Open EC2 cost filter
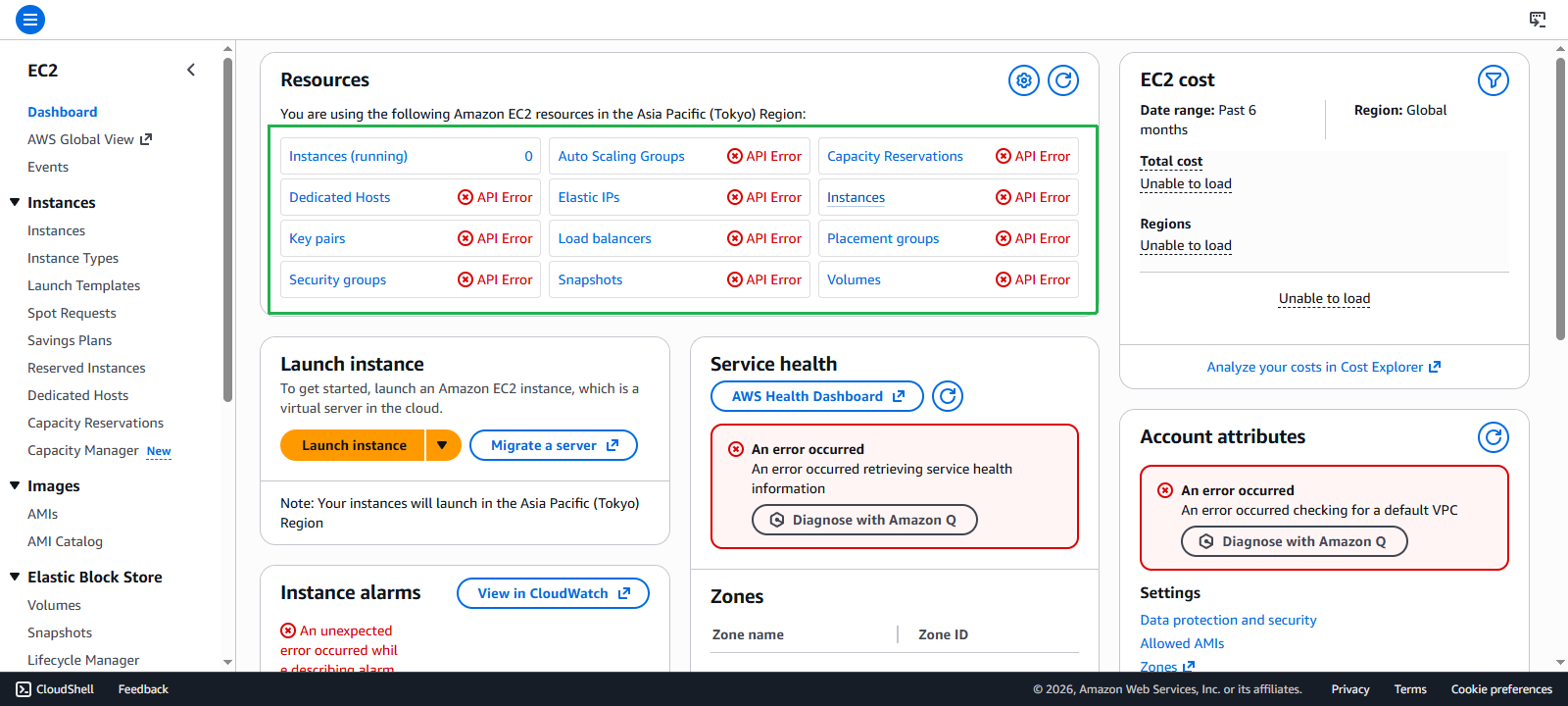1568x706 pixels. [1494, 80]
